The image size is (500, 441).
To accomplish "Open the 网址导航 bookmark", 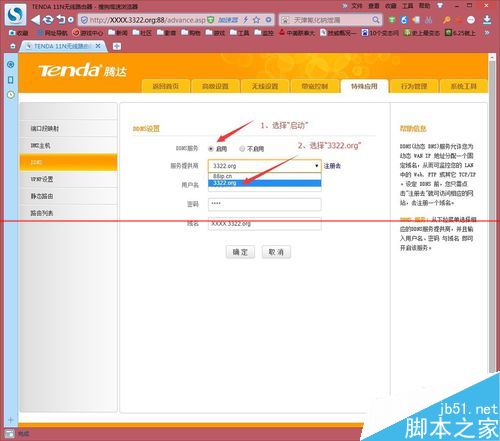I will [52, 33].
